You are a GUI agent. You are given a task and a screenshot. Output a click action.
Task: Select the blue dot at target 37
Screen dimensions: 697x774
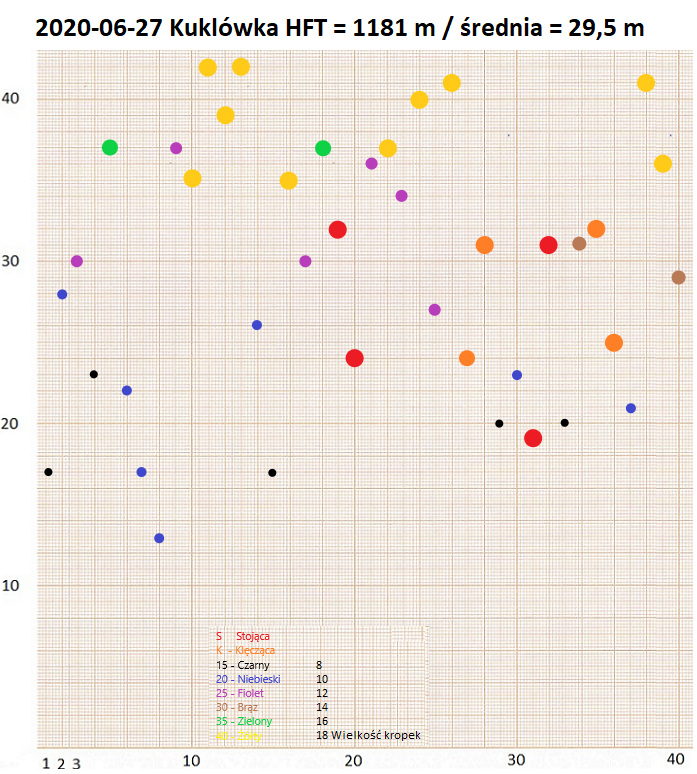631,408
